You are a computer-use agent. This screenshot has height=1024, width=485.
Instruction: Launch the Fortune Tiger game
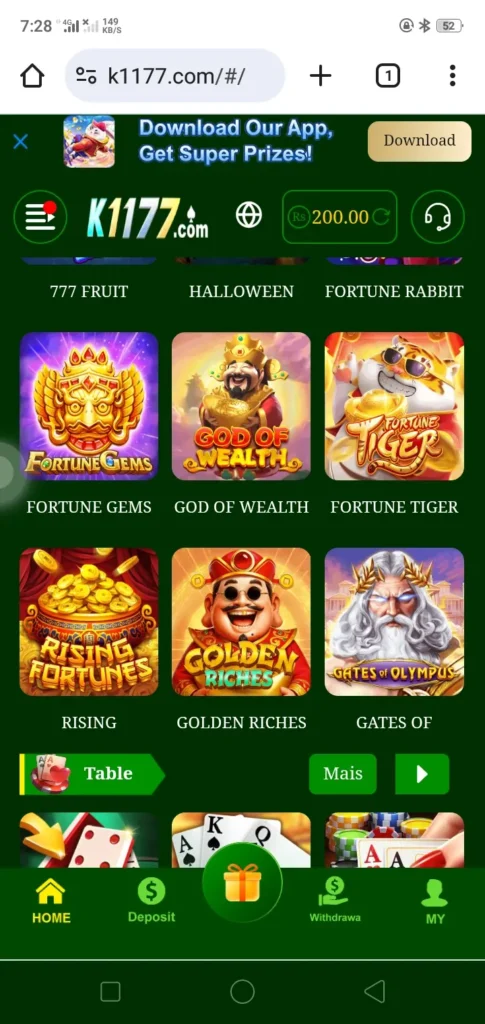pyautogui.click(x=394, y=406)
